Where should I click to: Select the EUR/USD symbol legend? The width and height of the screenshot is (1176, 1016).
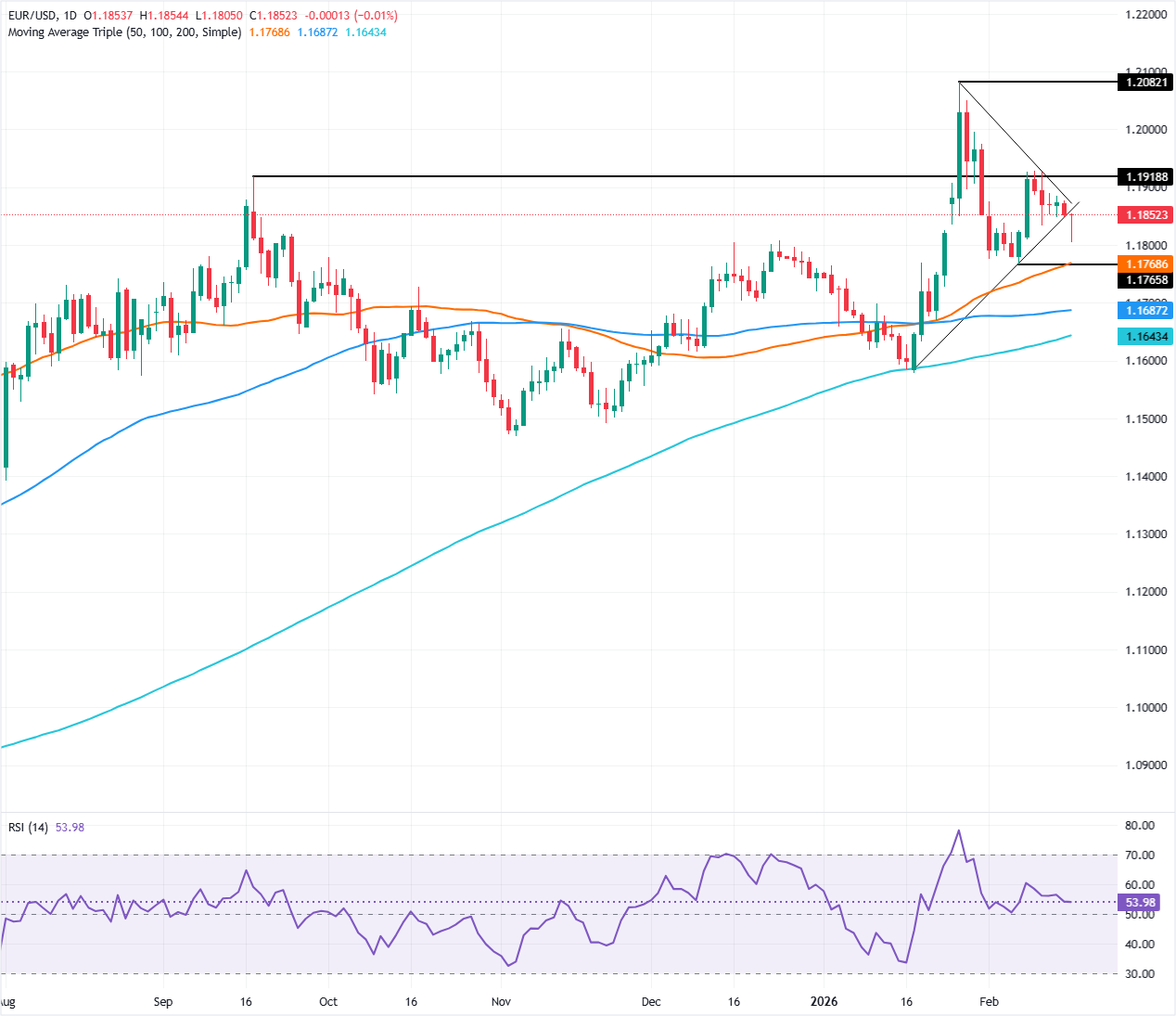click(32, 15)
